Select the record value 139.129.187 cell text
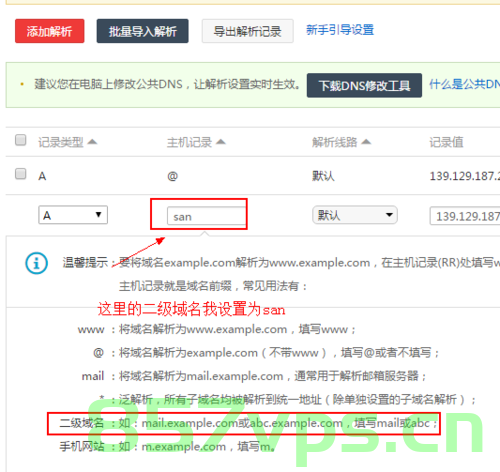Viewport: 500px width, 472px height. [465, 176]
